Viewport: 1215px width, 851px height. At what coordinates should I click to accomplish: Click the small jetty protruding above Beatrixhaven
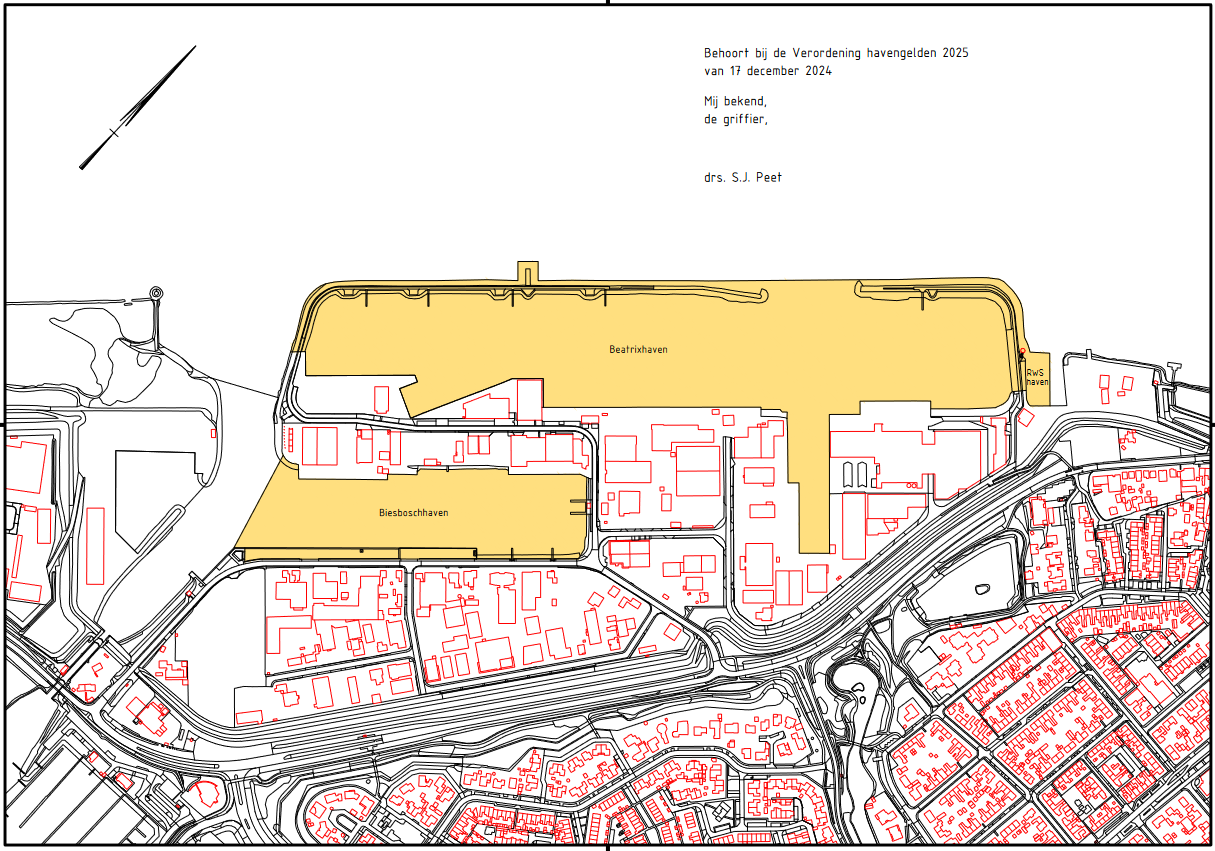click(527, 272)
